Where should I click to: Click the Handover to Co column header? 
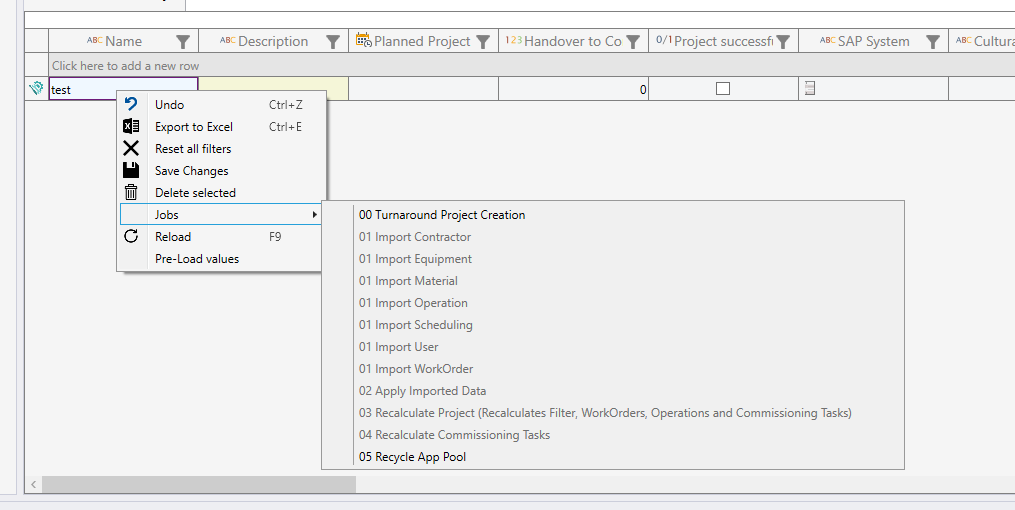pos(565,41)
